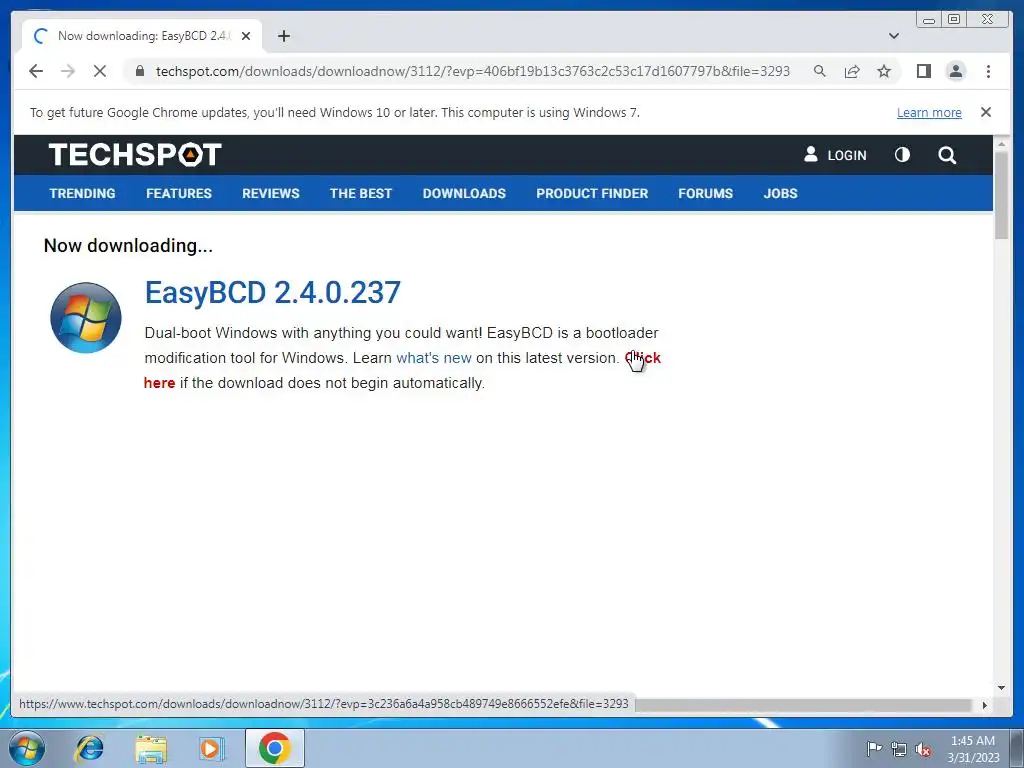Viewport: 1024px width, 768px height.
Task: Bookmark this page with the star
Action: [x=884, y=71]
